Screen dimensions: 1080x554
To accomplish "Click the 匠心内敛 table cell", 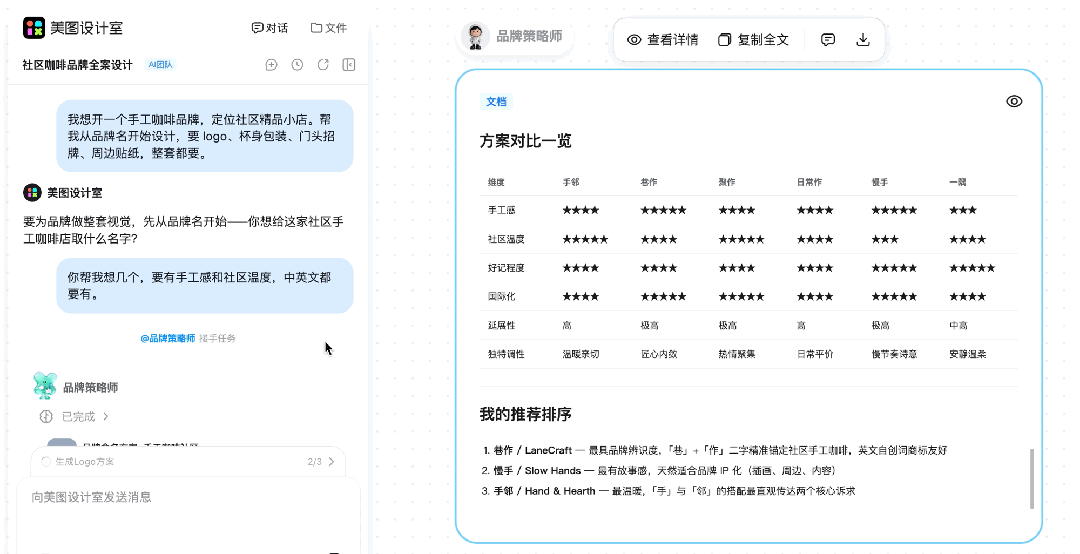I will coord(659,354).
